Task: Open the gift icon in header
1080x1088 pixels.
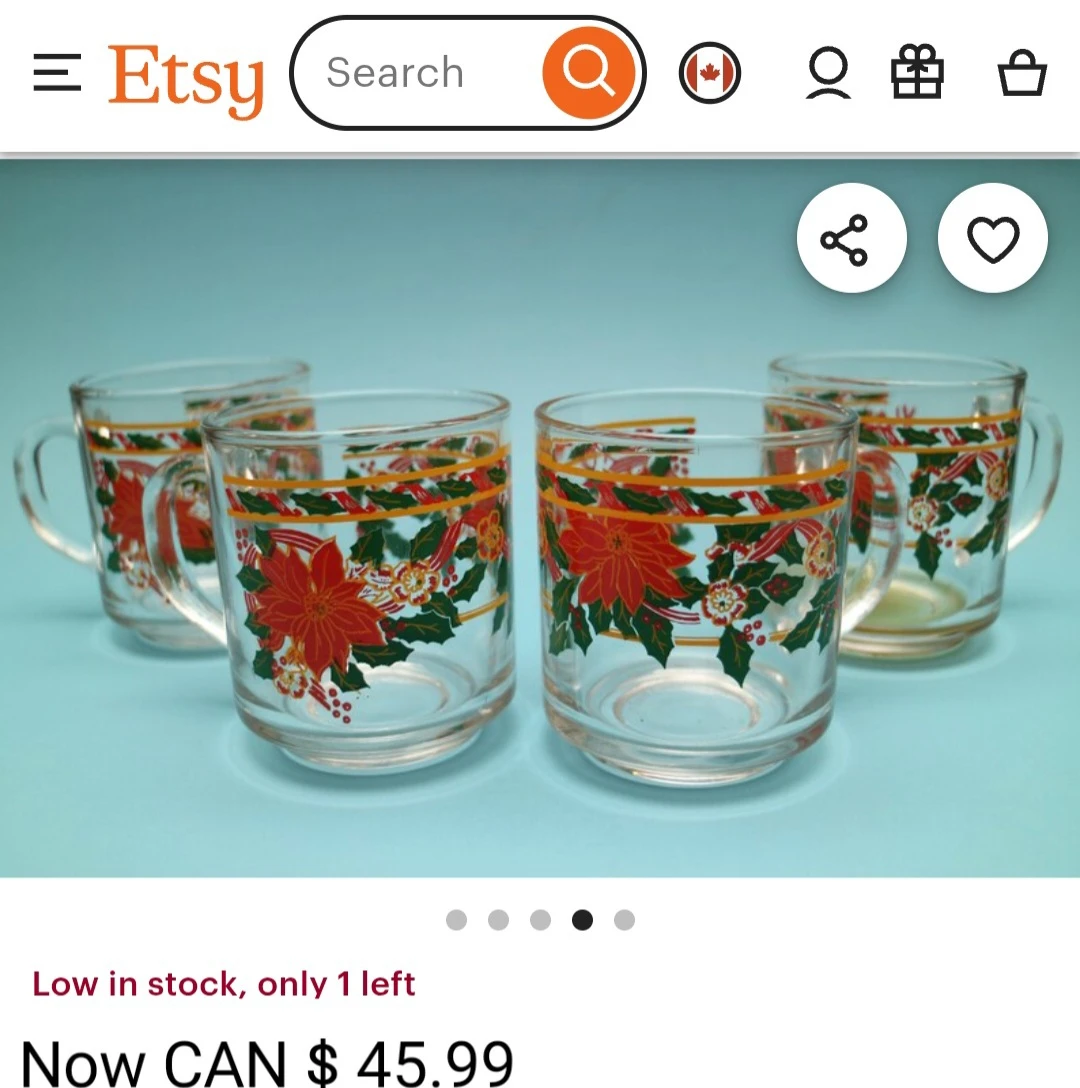Action: pyautogui.click(x=917, y=71)
